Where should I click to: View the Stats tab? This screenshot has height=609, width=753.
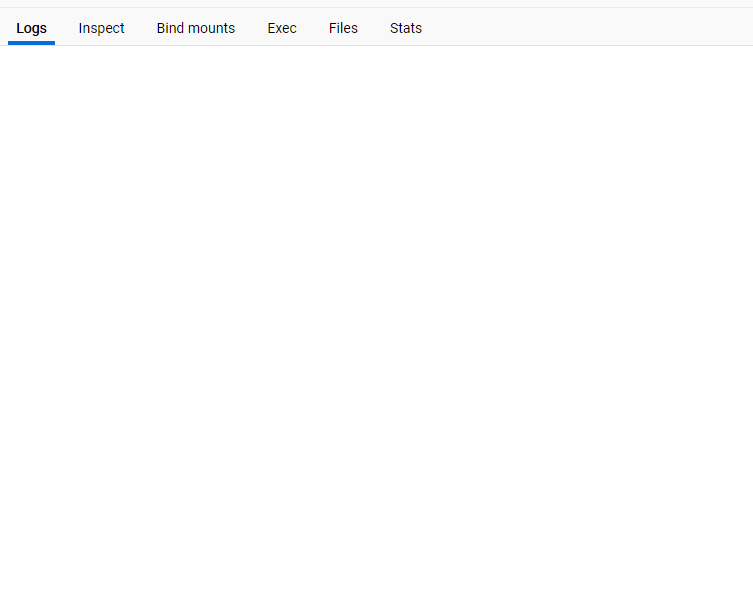point(406,28)
